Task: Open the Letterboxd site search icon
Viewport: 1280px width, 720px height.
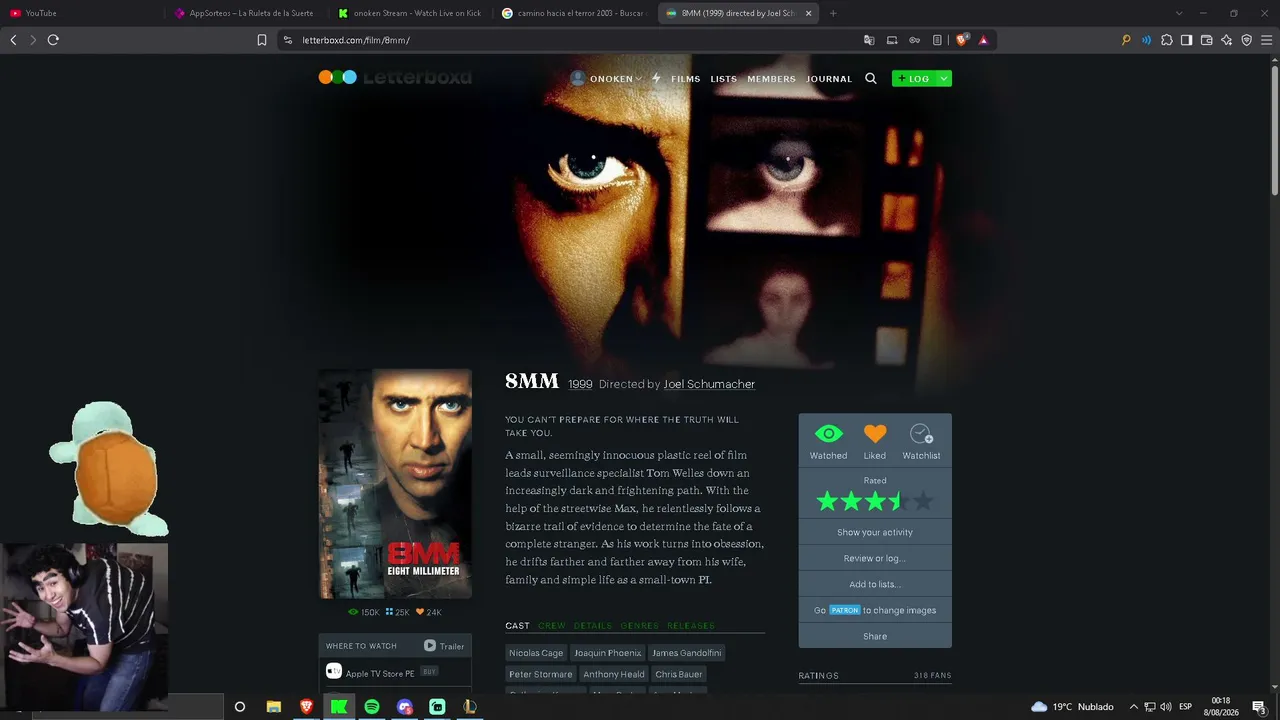Action: [x=870, y=78]
